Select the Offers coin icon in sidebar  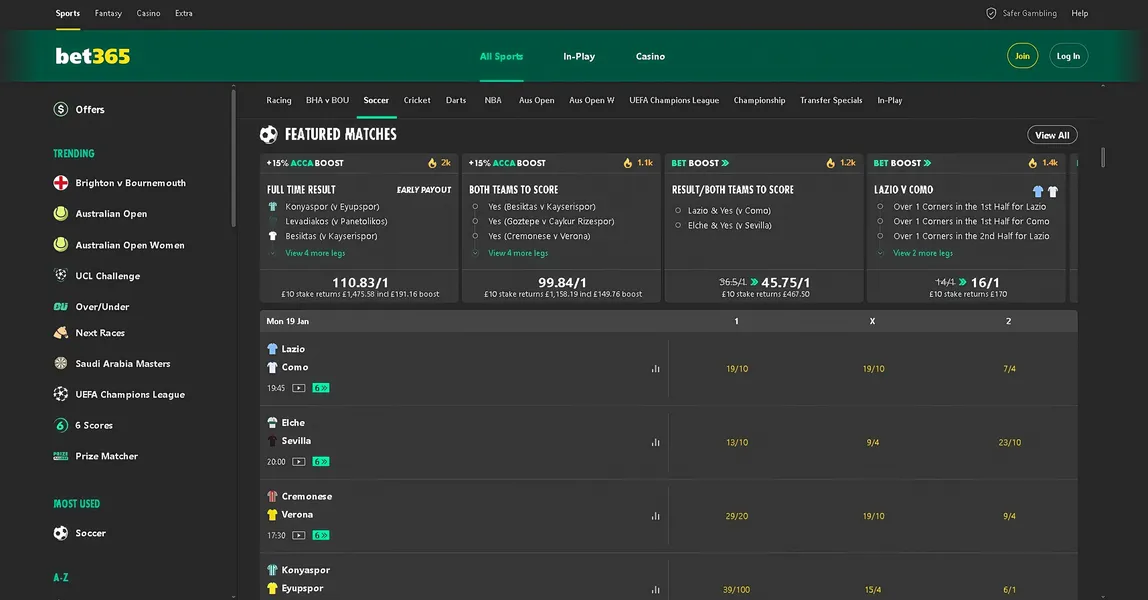pos(61,109)
